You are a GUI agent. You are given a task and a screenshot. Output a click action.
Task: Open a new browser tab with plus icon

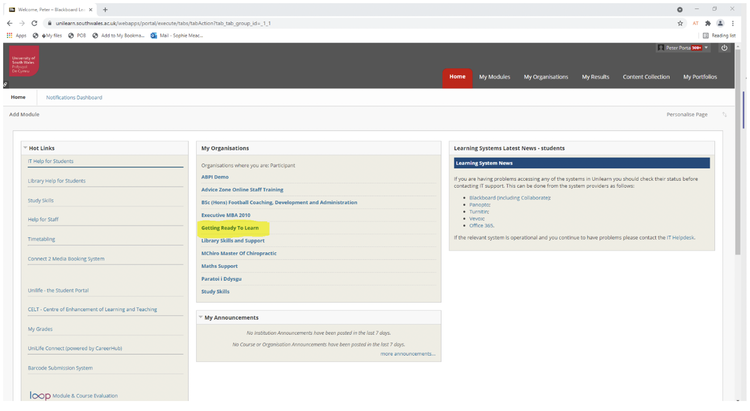click(x=106, y=9)
